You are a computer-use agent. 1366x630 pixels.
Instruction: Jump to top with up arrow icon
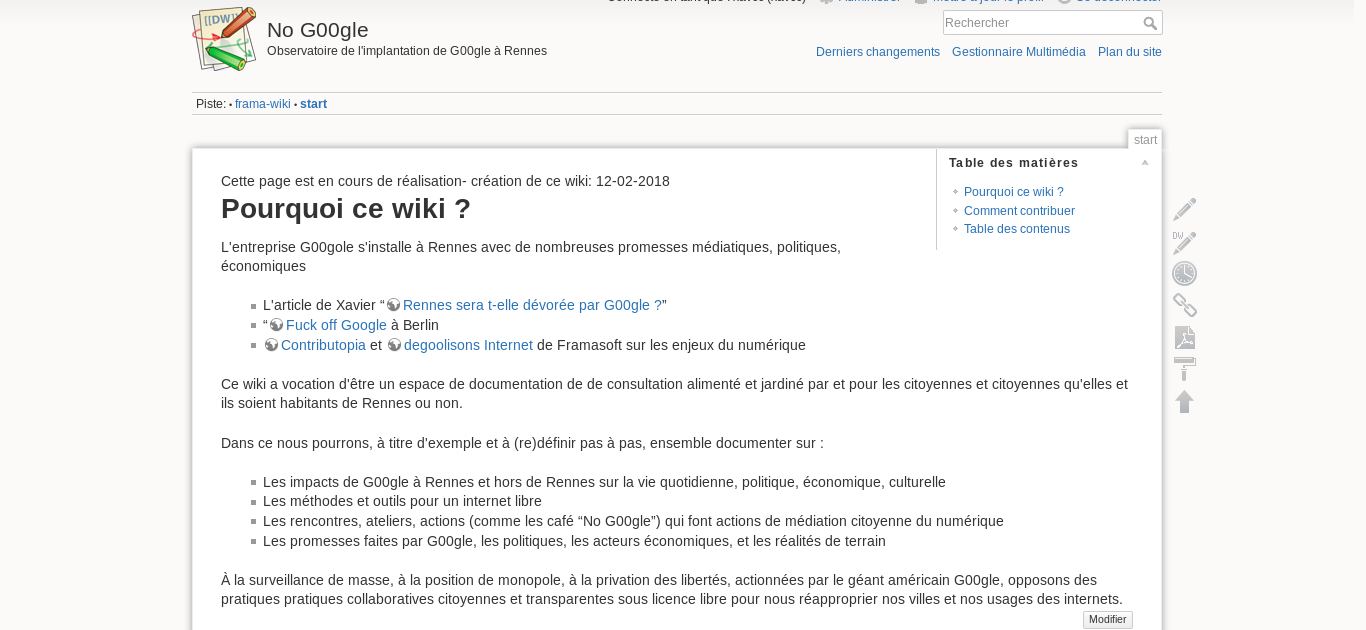(x=1184, y=401)
